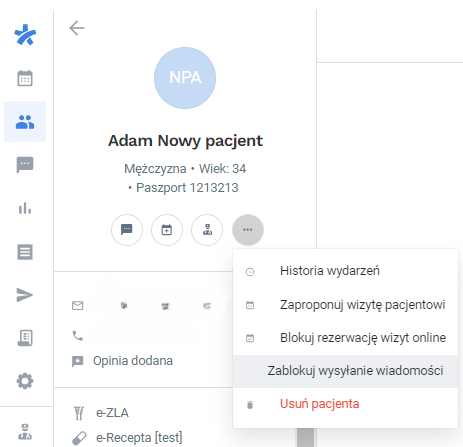This screenshot has height=447, width=463.
Task: Click calendar icon beside Zaproponuj wizytę
Action: [x=250, y=305]
